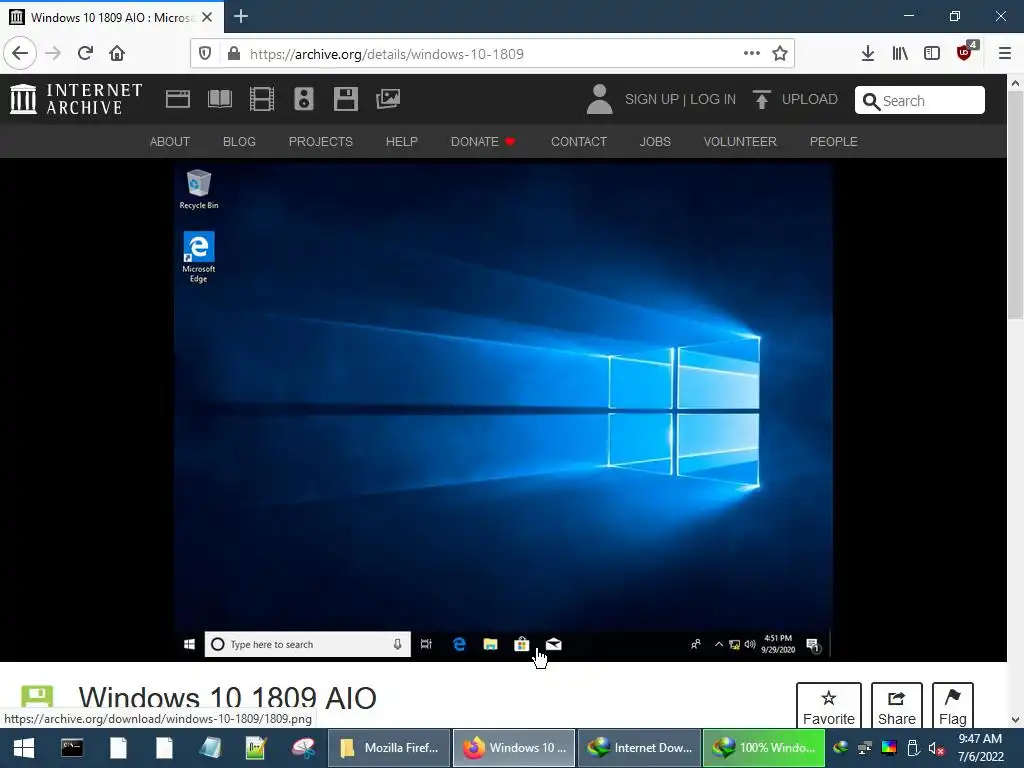This screenshot has width=1024, height=768.
Task: Open the uBlock Origin extension
Action: [965, 52]
